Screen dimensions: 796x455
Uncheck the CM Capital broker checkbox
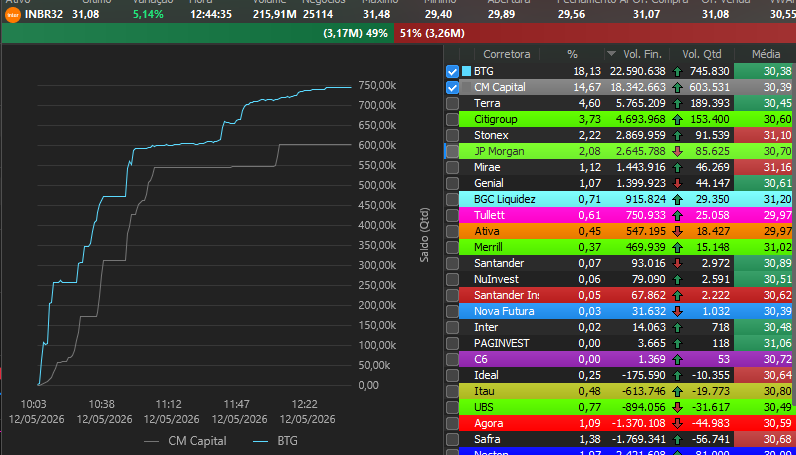click(452, 87)
